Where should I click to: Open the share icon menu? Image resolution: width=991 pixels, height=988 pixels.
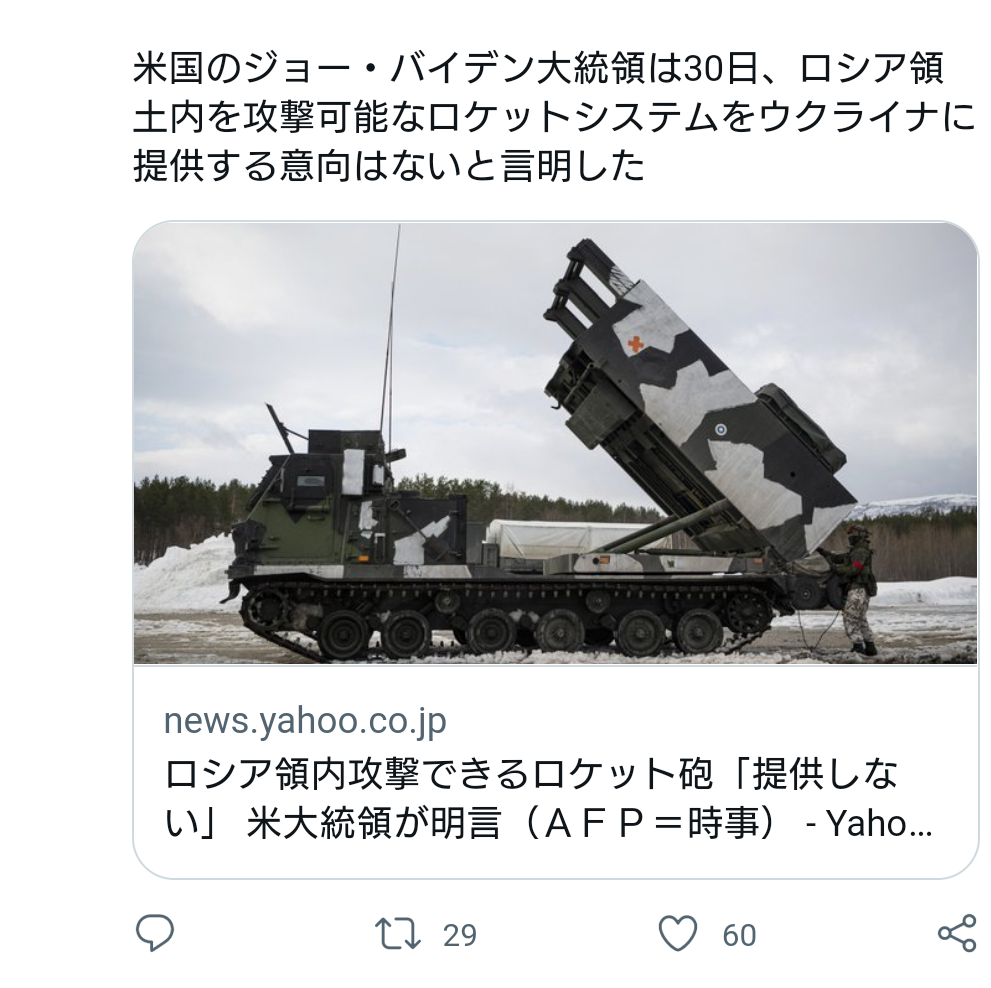point(957,933)
